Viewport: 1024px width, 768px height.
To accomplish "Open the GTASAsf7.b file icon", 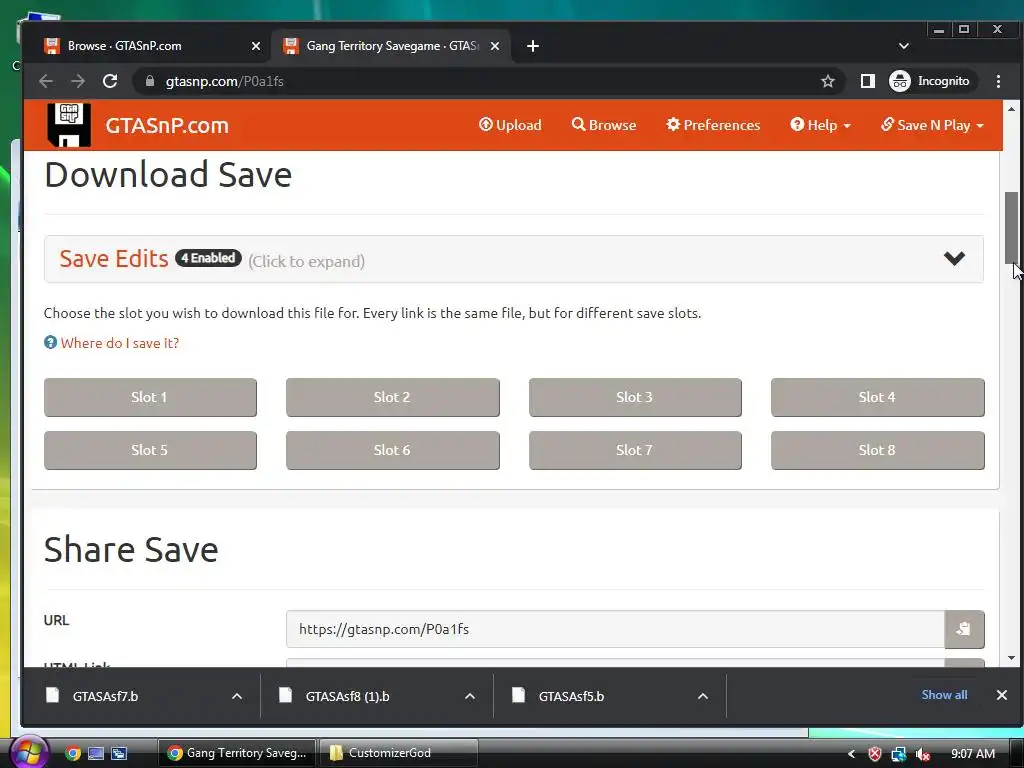I will pos(53,696).
